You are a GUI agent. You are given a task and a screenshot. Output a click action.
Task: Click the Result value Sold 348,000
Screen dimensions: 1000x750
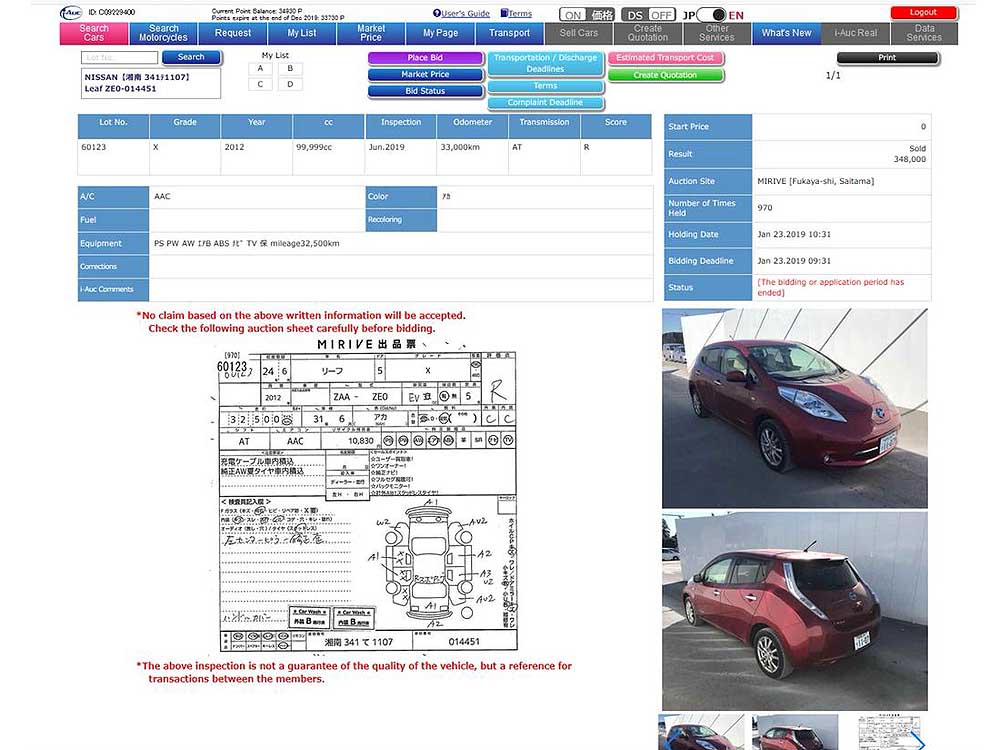[x=909, y=154]
